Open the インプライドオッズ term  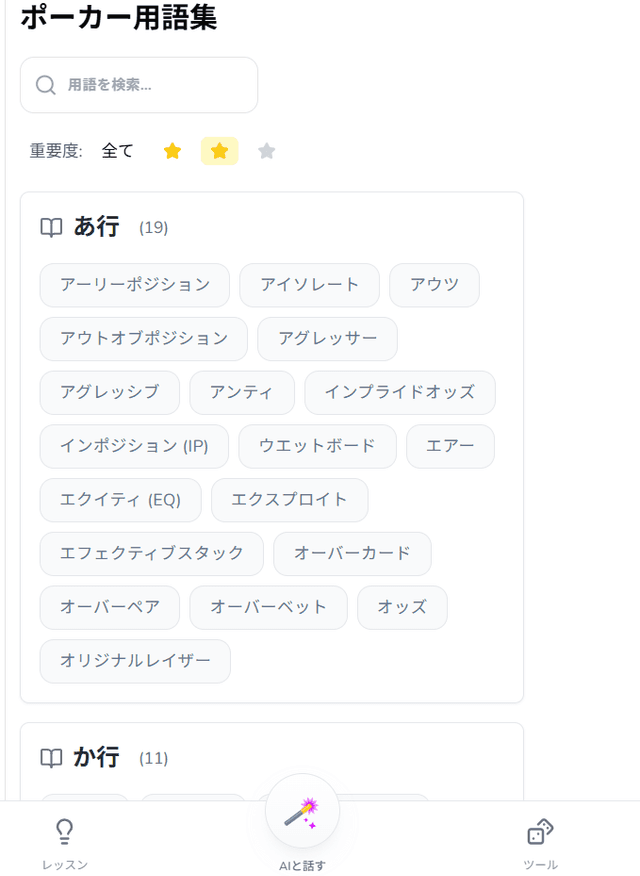click(399, 392)
